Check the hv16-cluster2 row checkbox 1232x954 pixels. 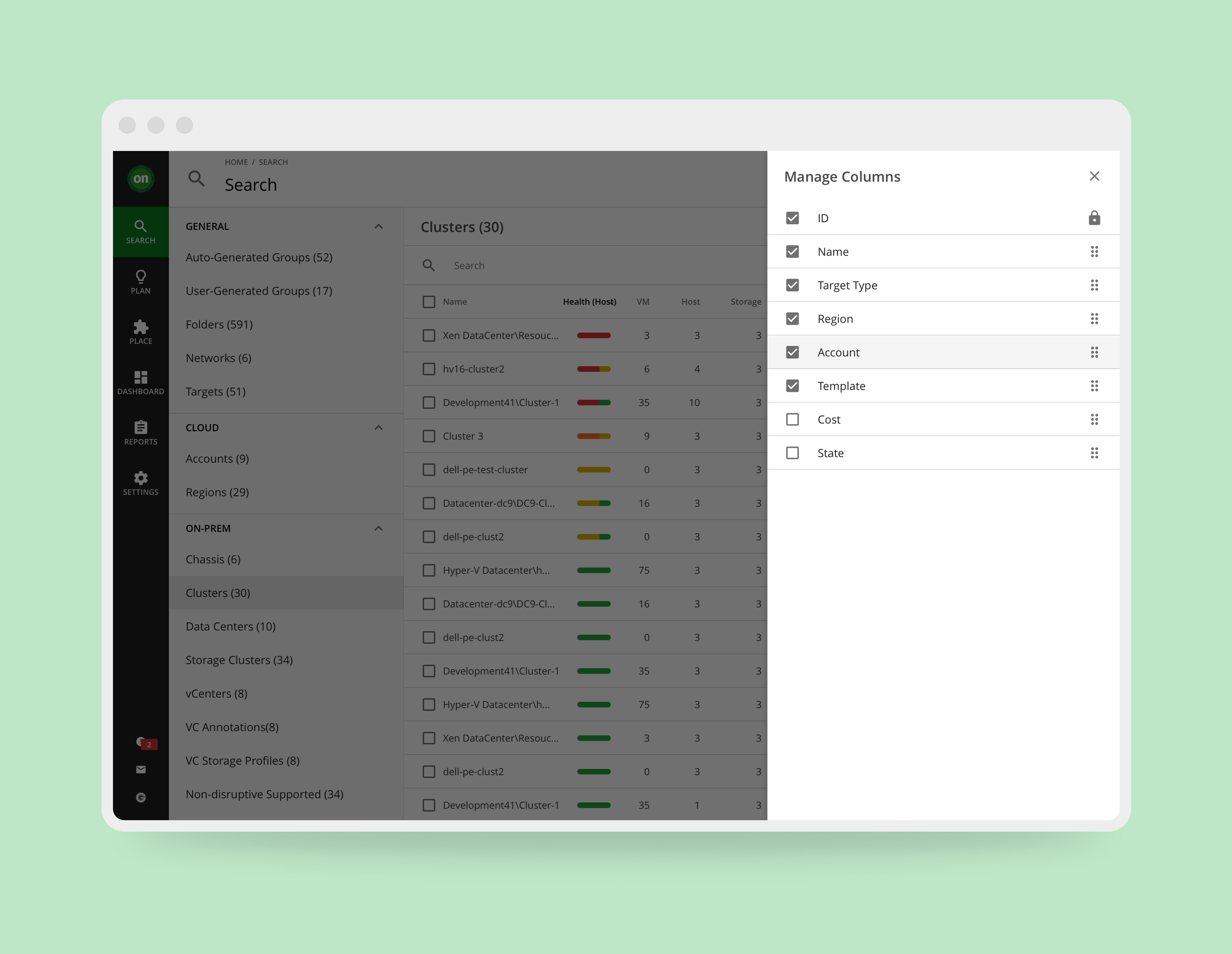click(429, 369)
